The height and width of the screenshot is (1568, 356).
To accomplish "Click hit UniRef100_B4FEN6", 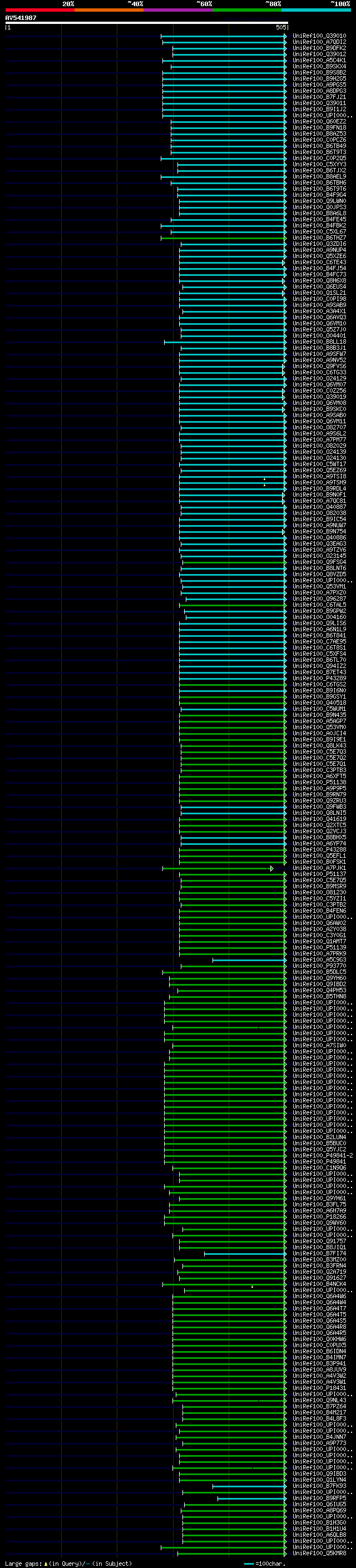I will point(319,911).
